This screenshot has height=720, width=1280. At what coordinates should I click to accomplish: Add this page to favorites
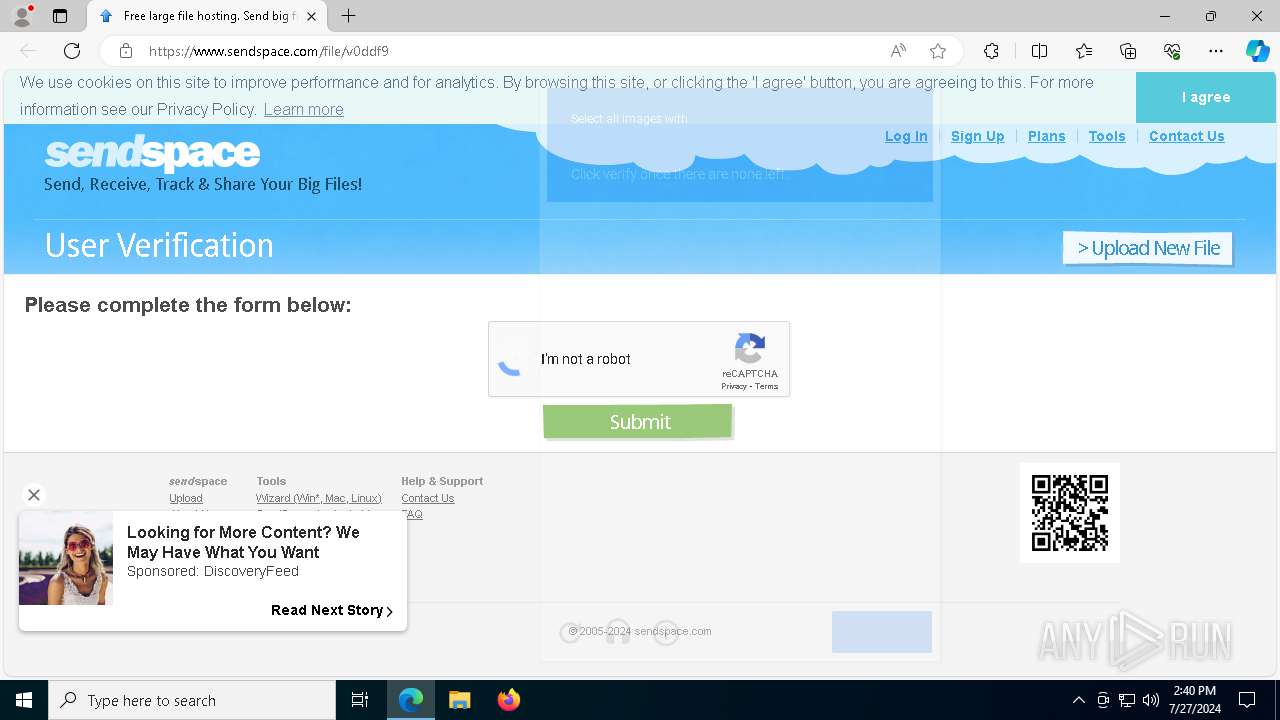(938, 51)
